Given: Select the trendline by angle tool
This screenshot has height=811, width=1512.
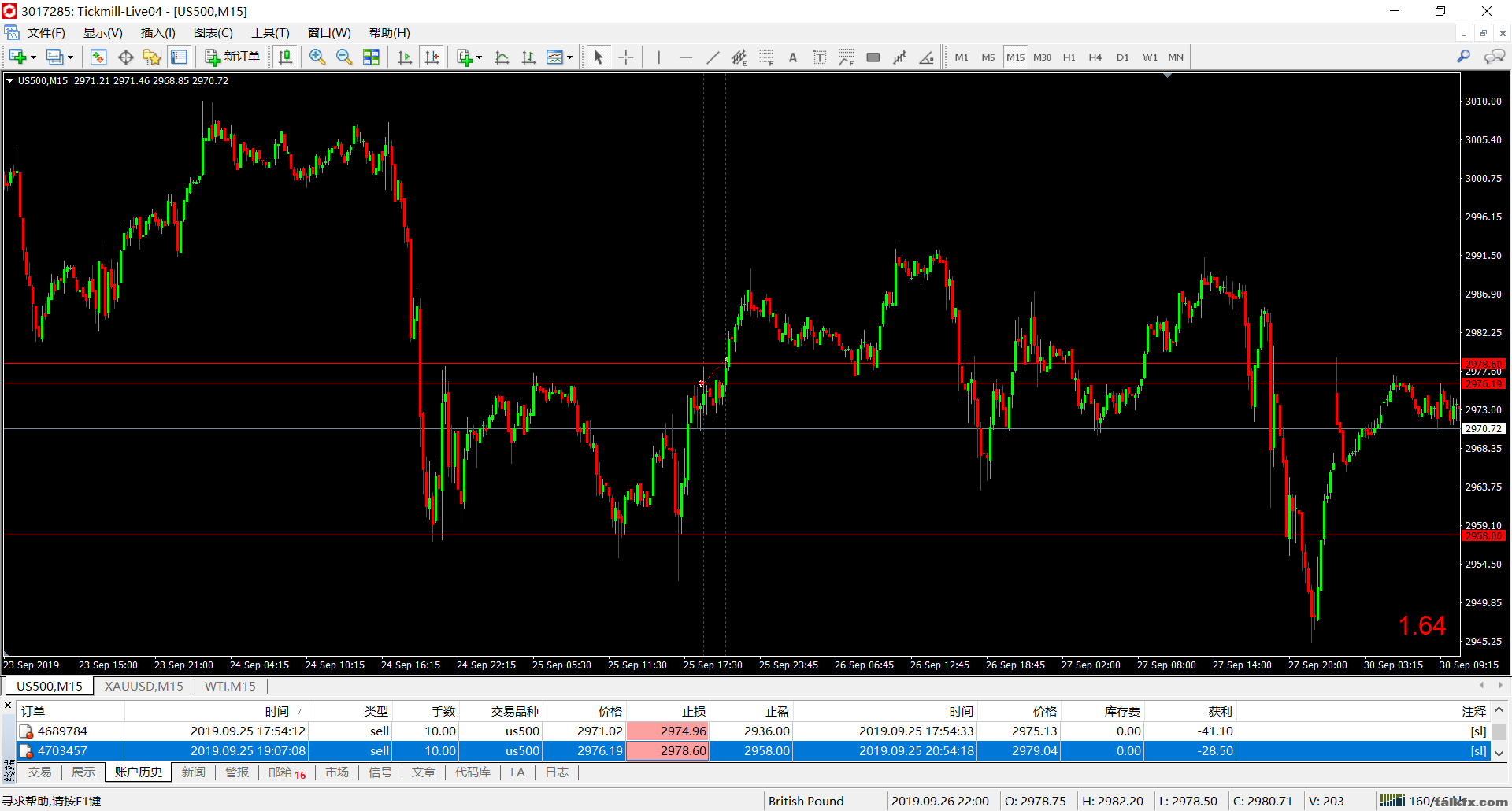Looking at the screenshot, I should 927,57.
